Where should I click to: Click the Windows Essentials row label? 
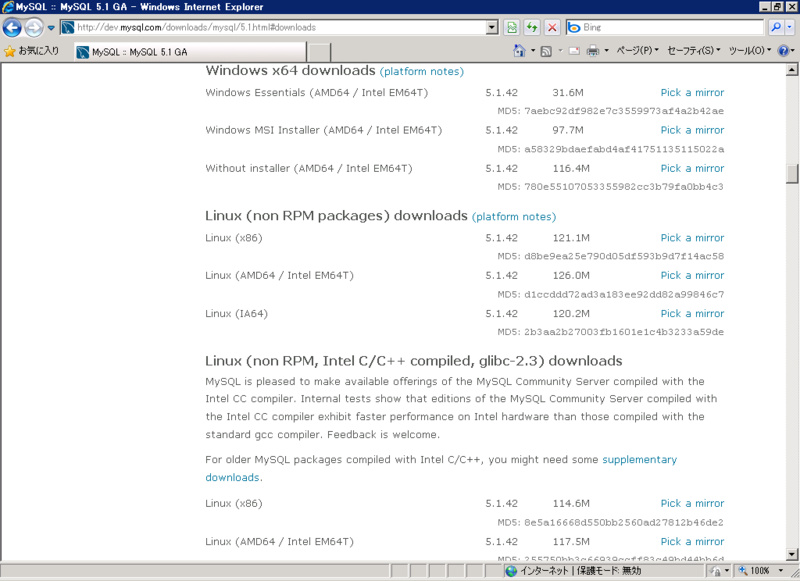coord(316,93)
